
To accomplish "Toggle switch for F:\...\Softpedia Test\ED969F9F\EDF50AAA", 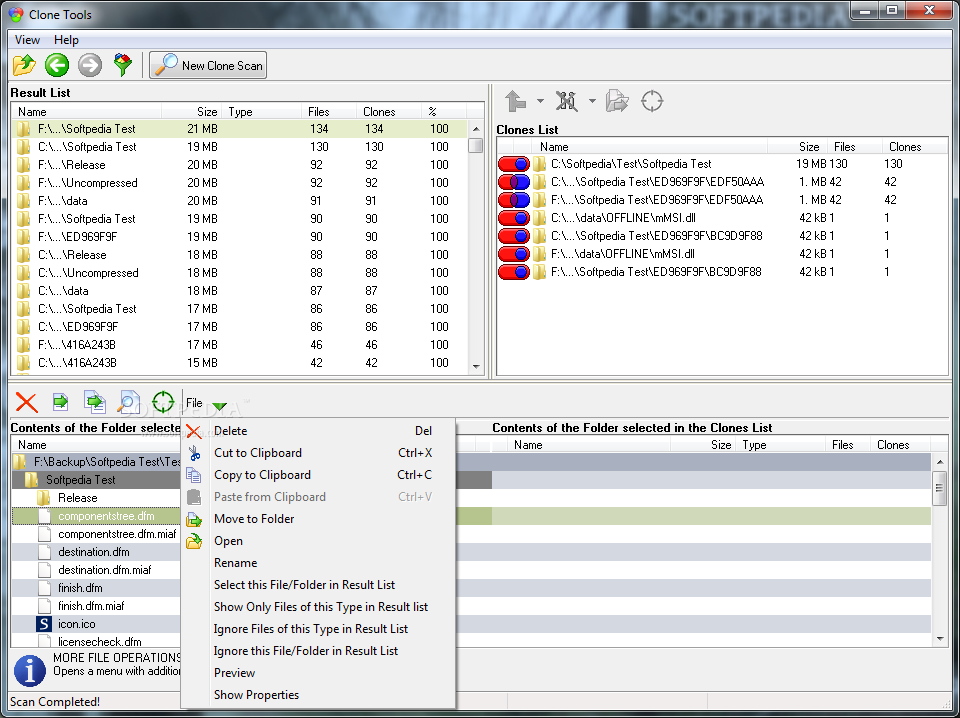I will click(x=514, y=200).
